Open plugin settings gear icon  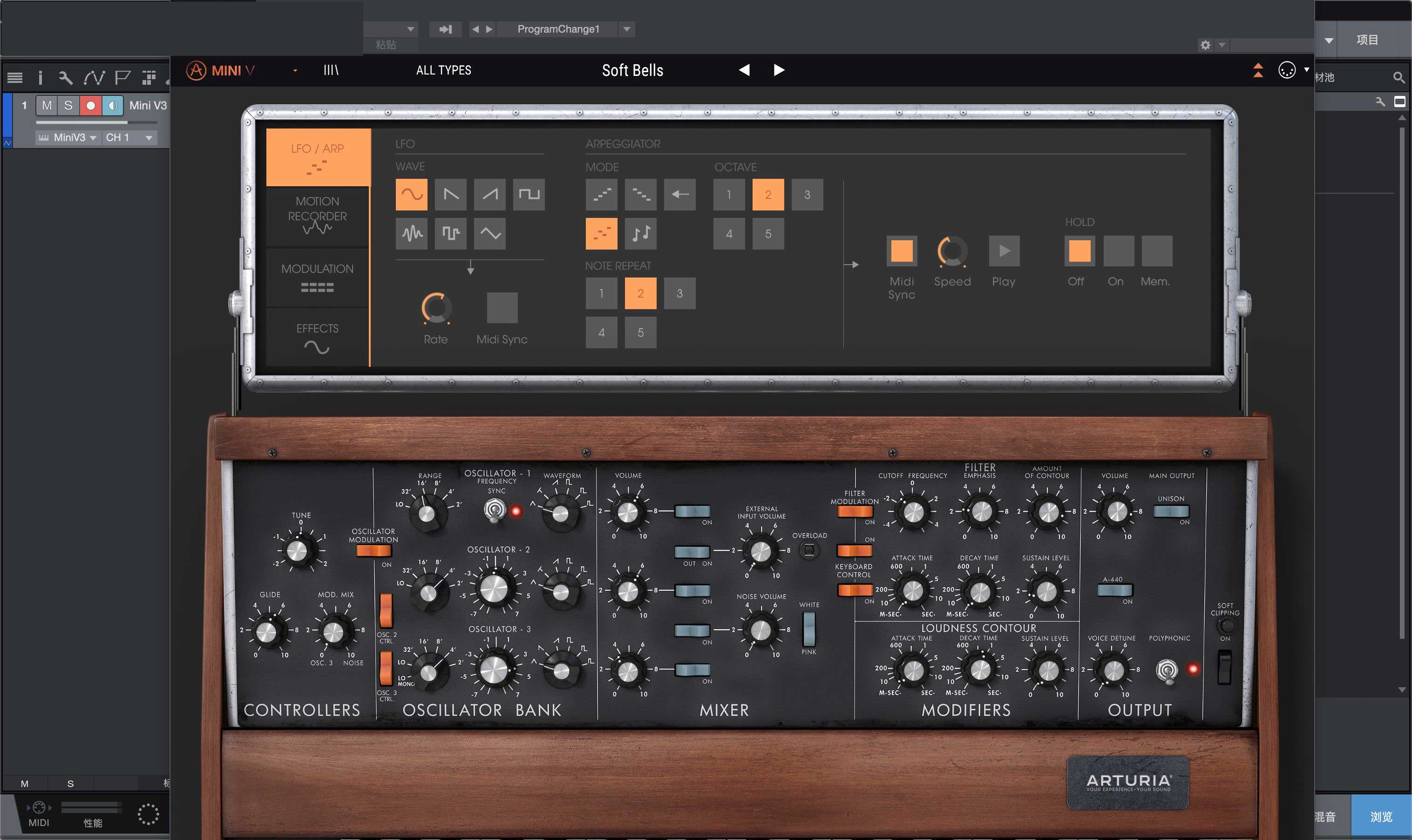click(1205, 45)
